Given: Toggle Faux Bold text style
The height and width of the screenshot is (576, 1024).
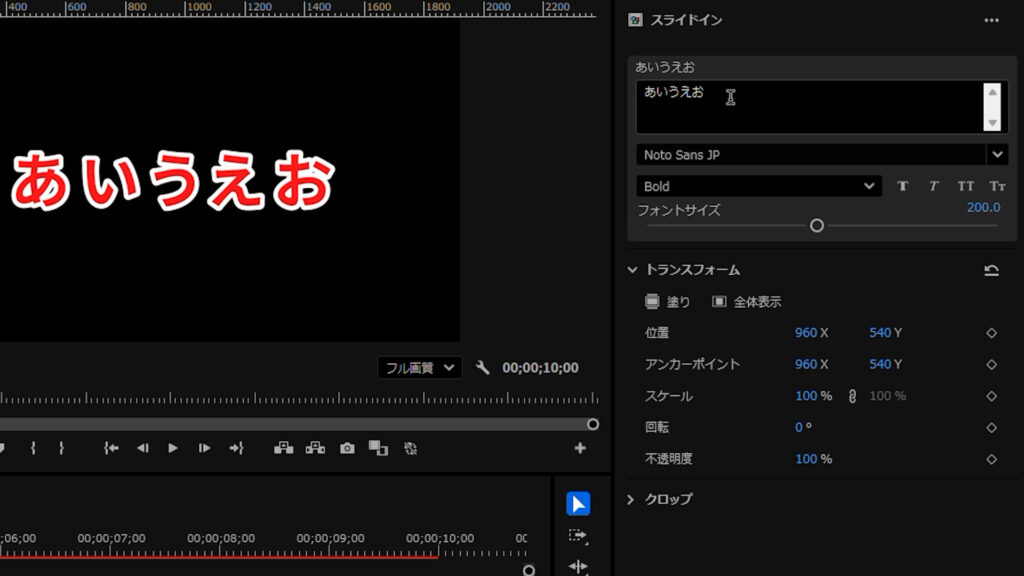Looking at the screenshot, I should (x=903, y=186).
